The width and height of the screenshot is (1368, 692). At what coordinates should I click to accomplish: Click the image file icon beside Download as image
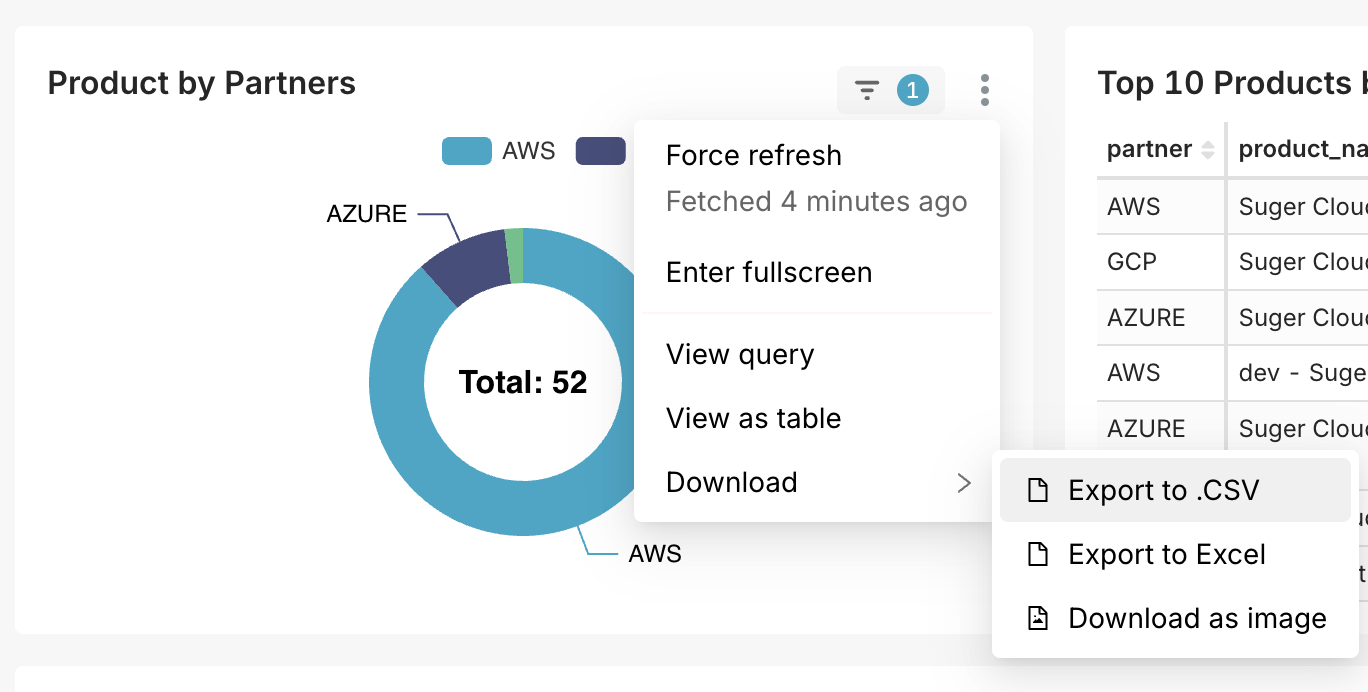pyautogui.click(x=1039, y=618)
